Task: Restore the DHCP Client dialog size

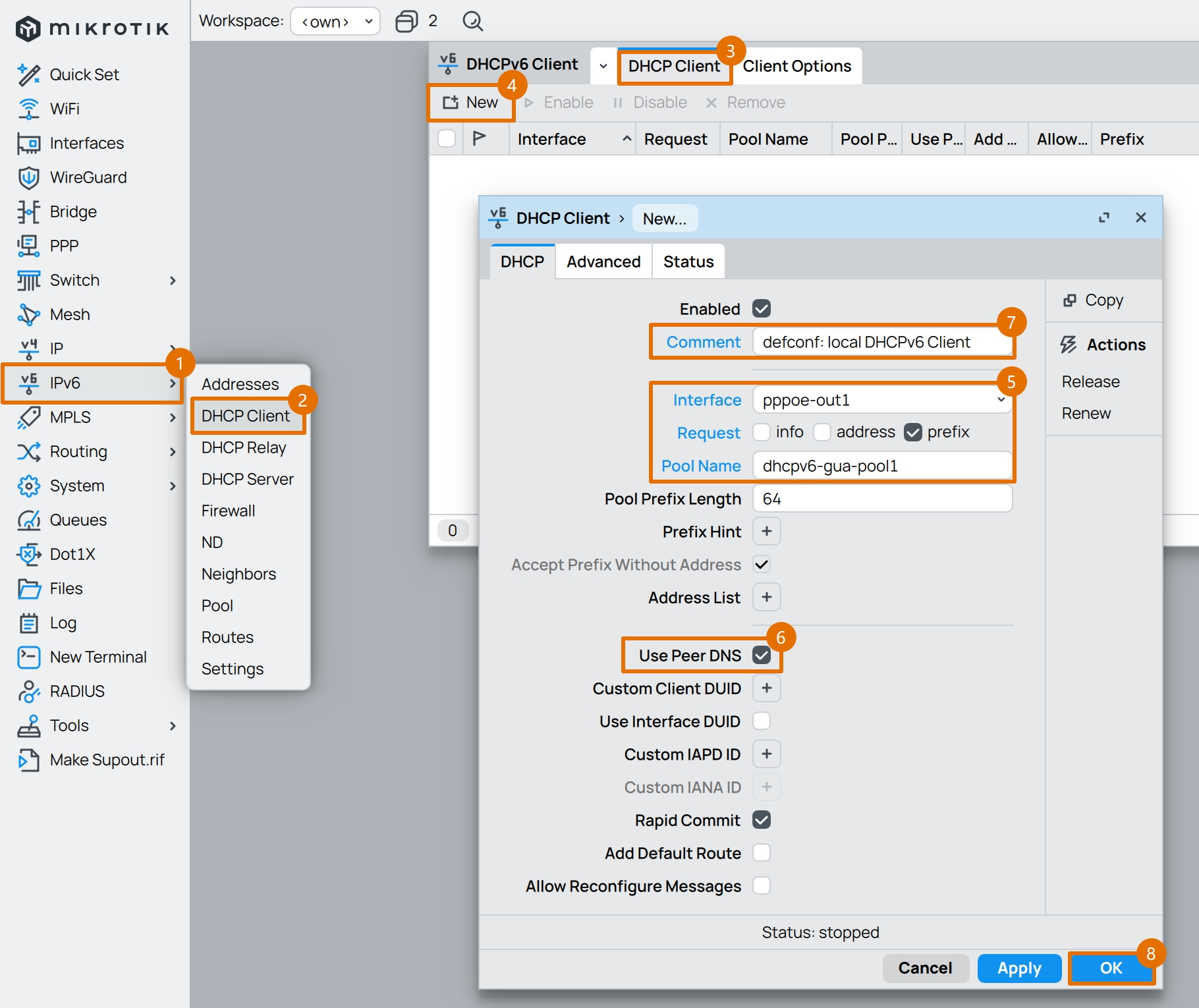Action: pos(1104,217)
